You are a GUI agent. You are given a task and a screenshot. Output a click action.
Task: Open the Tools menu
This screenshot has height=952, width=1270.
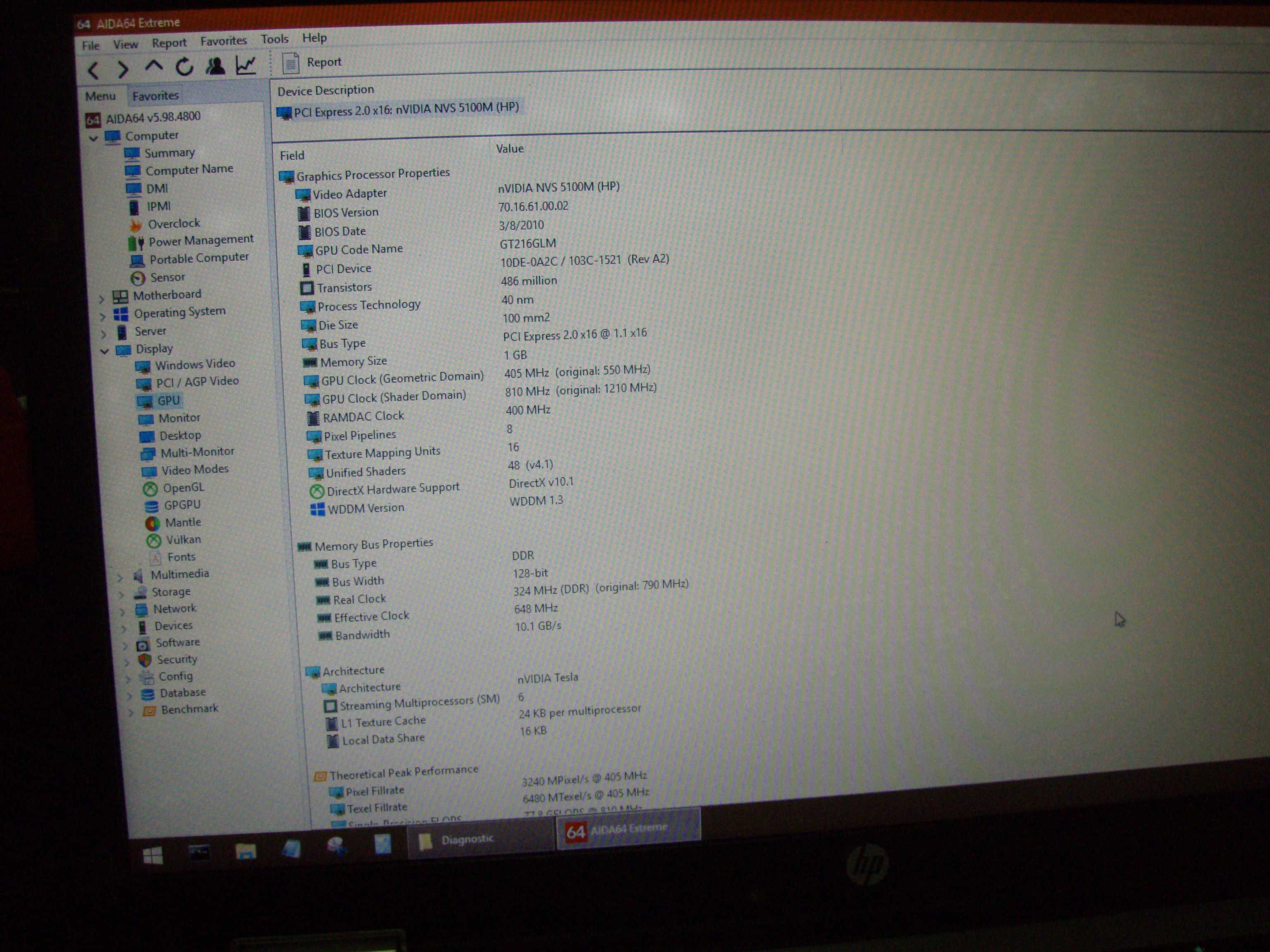pyautogui.click(x=275, y=39)
